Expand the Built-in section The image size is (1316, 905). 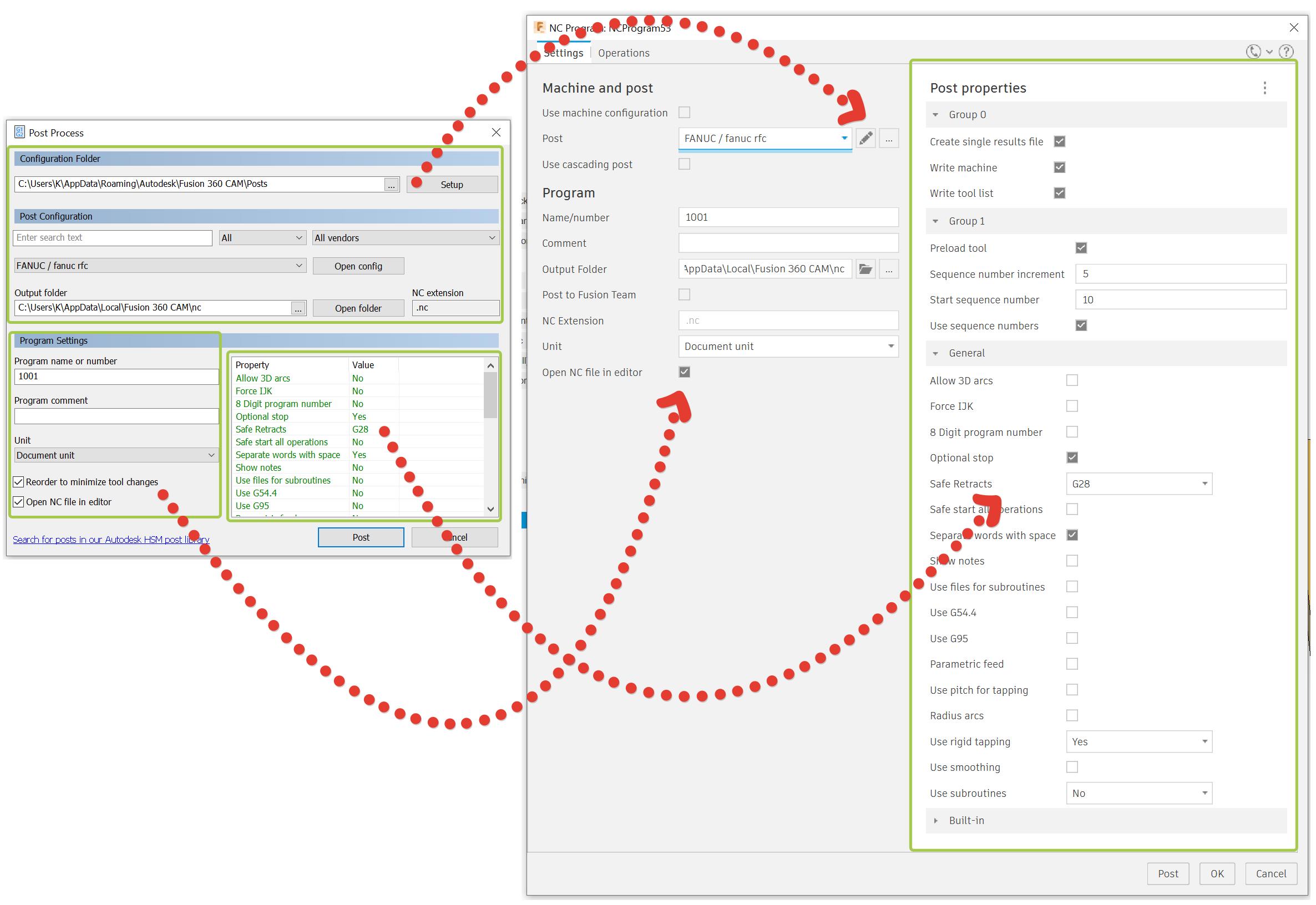click(935, 821)
